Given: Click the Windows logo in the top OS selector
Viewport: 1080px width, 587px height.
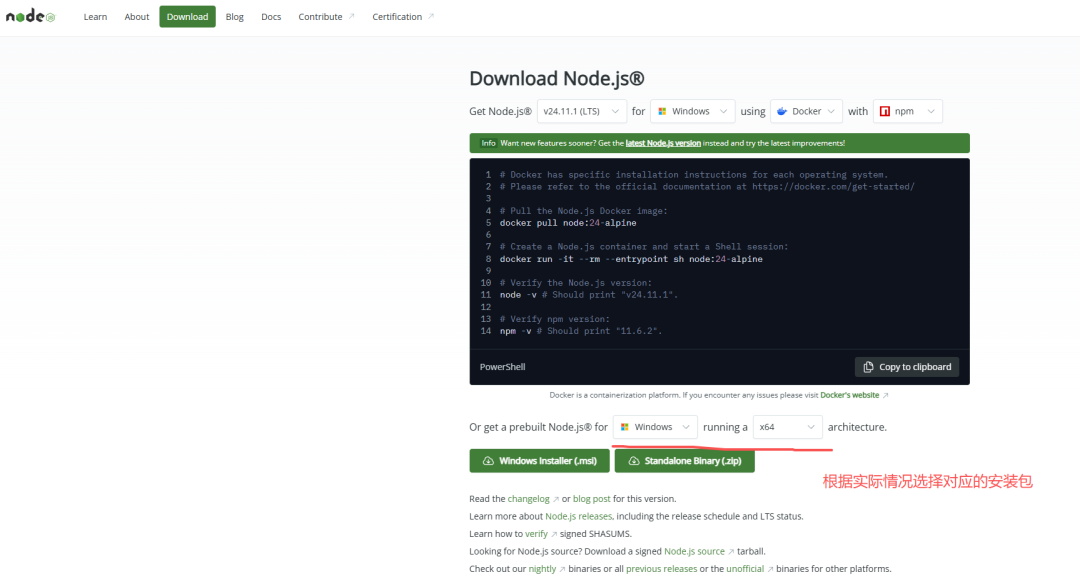Looking at the screenshot, I should coord(662,111).
